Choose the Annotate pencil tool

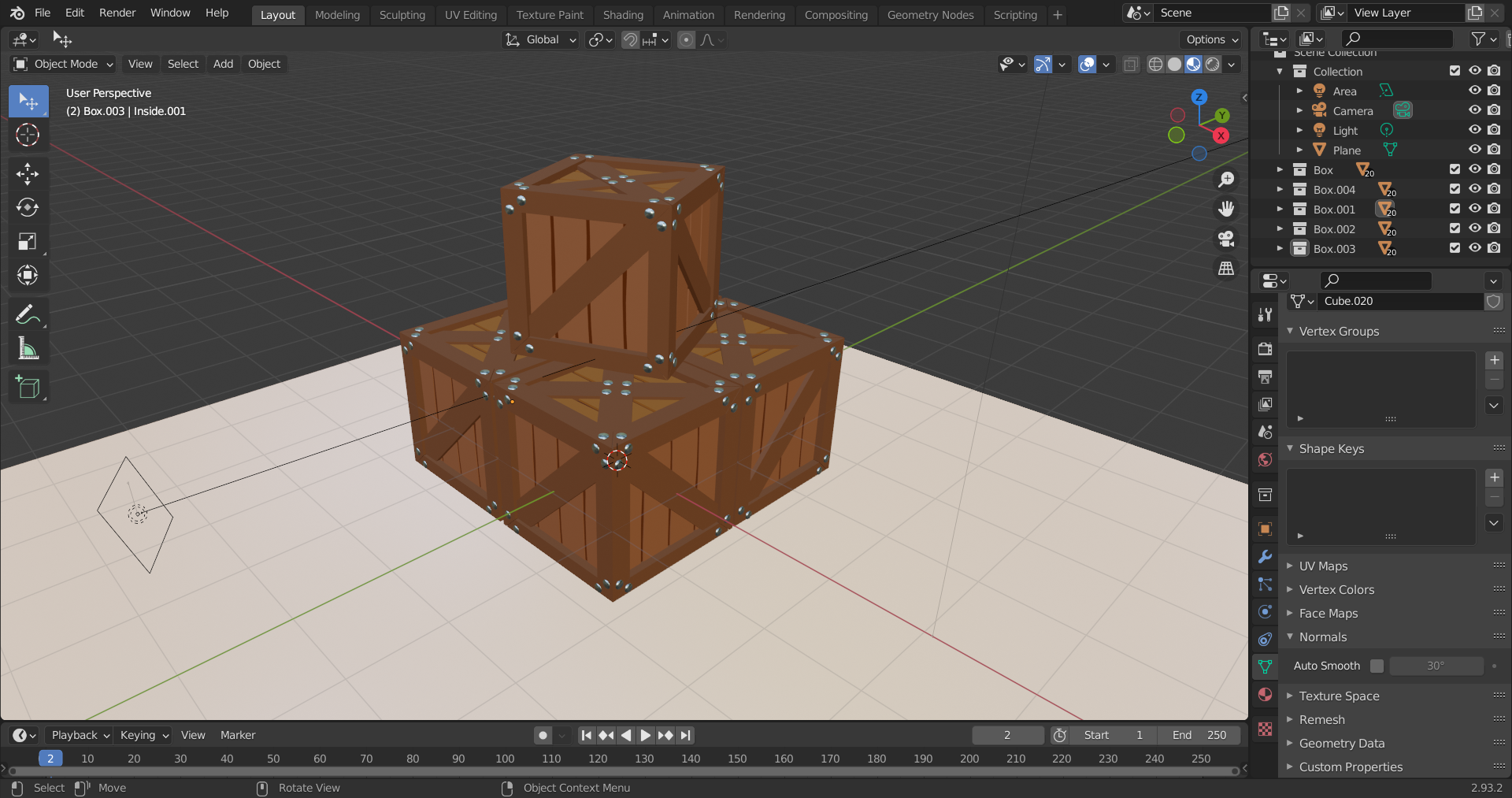point(28,315)
